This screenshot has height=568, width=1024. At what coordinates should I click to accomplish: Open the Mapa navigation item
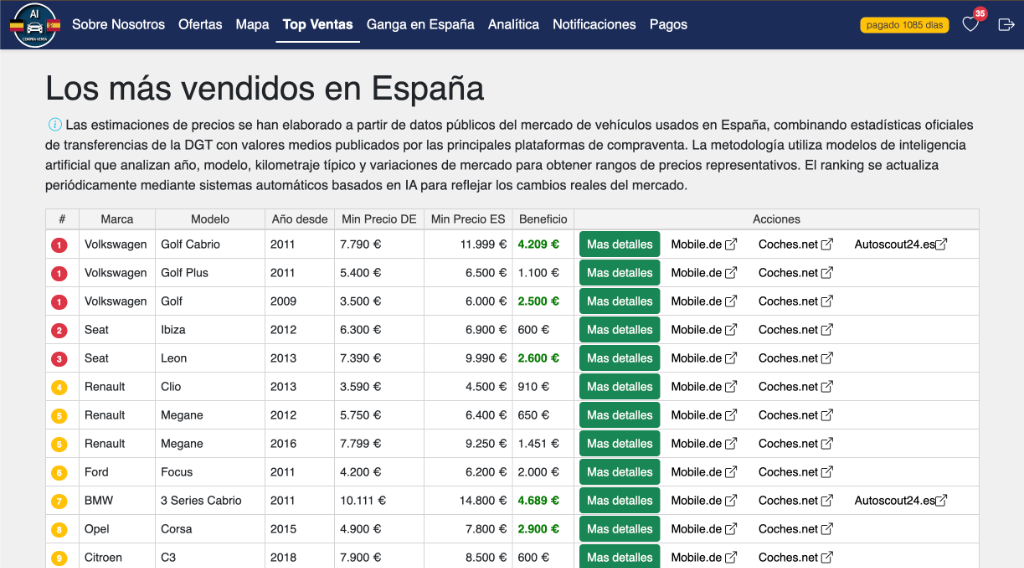tap(252, 24)
